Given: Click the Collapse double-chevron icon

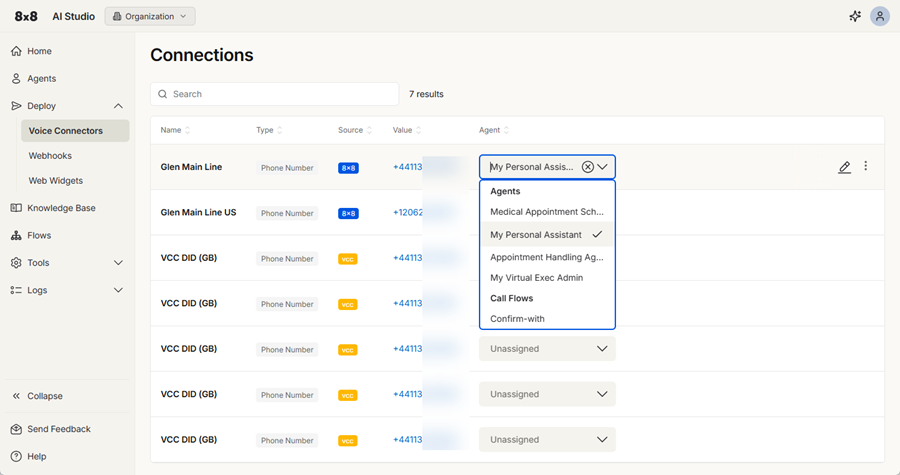Looking at the screenshot, I should 16,396.
